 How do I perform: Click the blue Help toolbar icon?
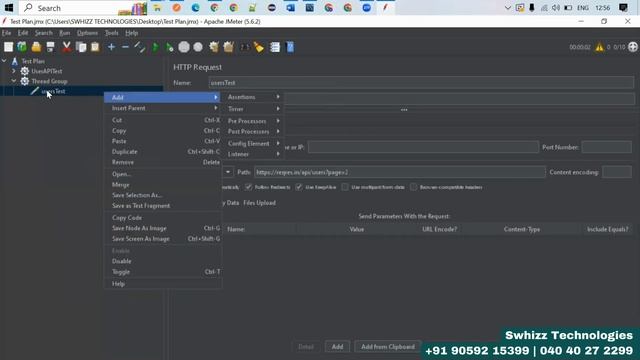290,47
